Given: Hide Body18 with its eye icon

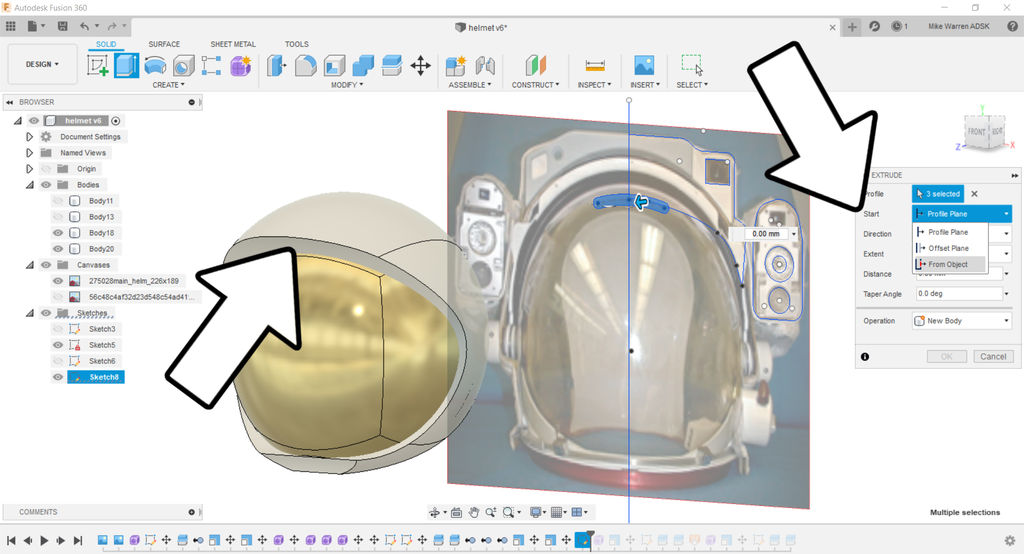Looking at the screenshot, I should [57, 233].
